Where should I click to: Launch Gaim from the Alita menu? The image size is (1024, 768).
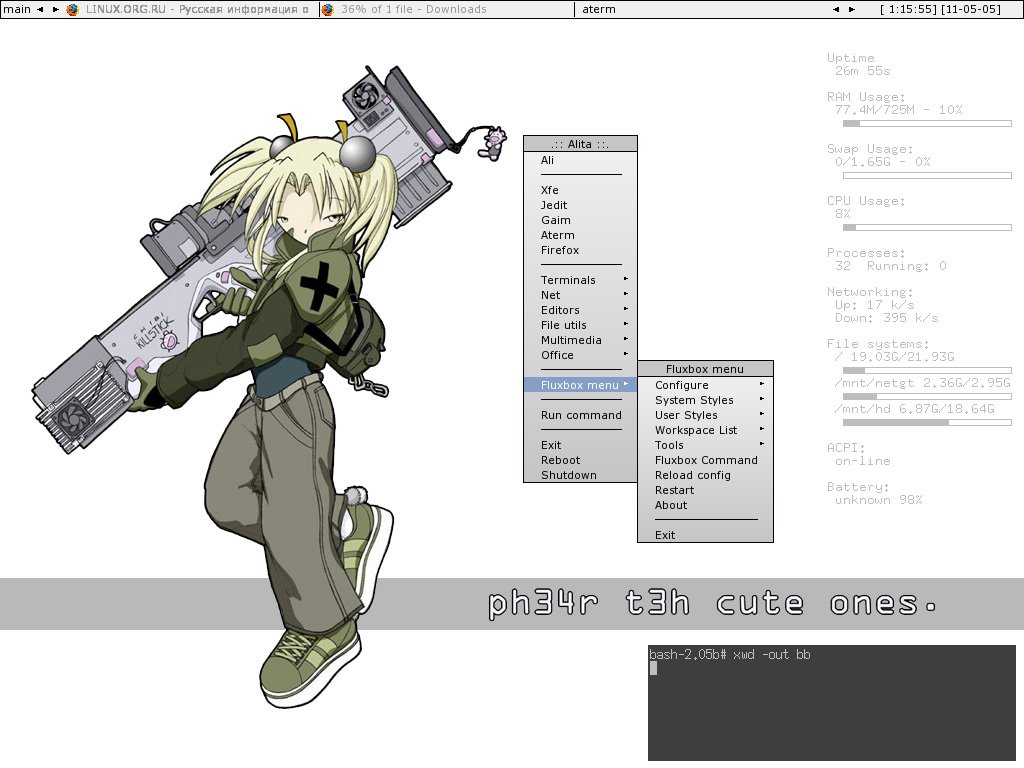coord(556,220)
